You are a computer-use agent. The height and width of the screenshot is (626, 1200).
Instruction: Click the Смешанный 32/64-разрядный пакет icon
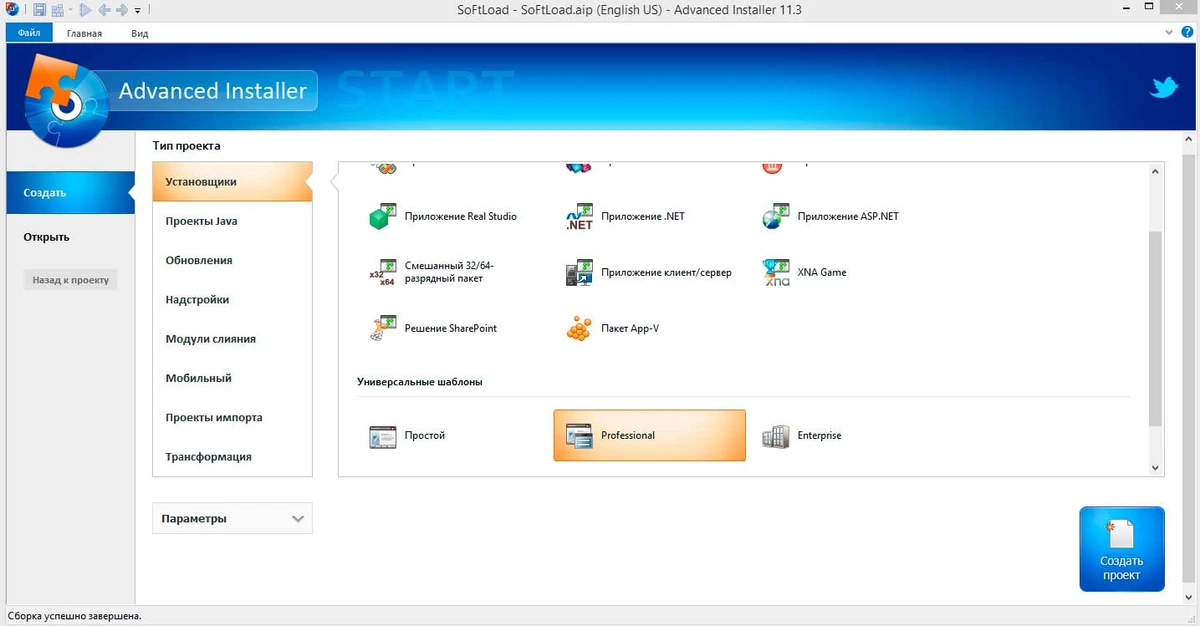[382, 272]
